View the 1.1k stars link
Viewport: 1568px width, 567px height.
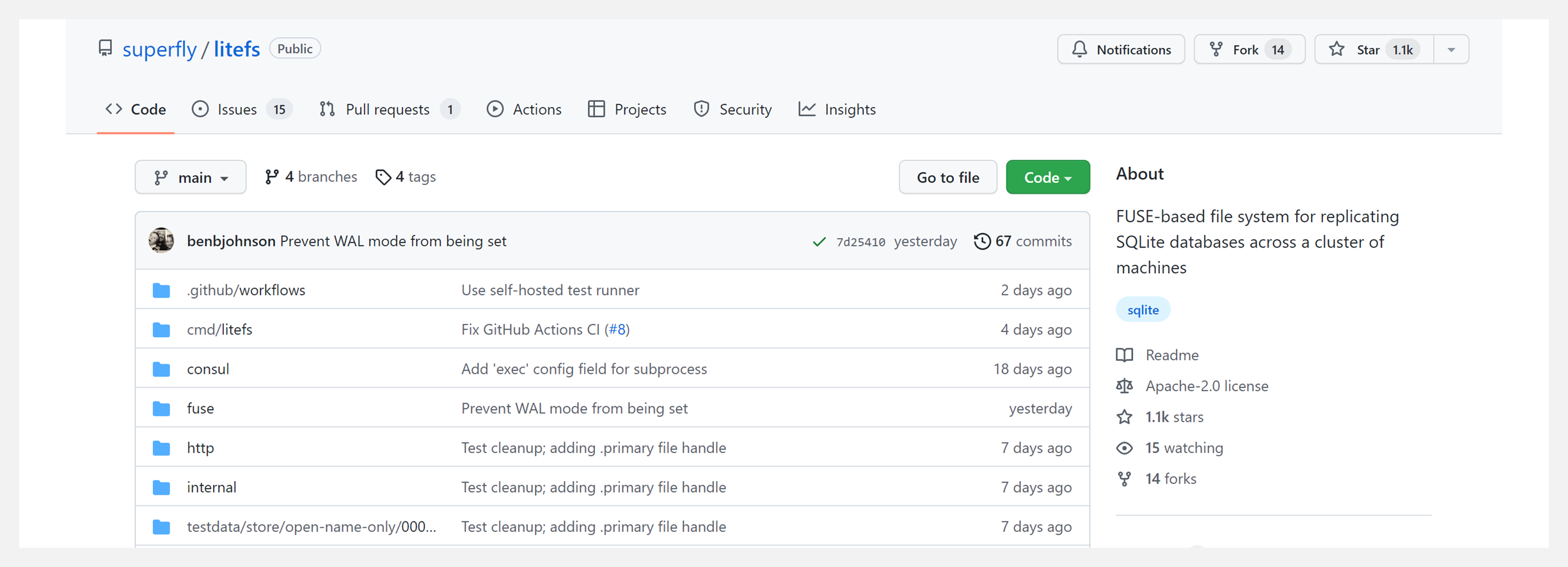pyautogui.click(x=1174, y=417)
